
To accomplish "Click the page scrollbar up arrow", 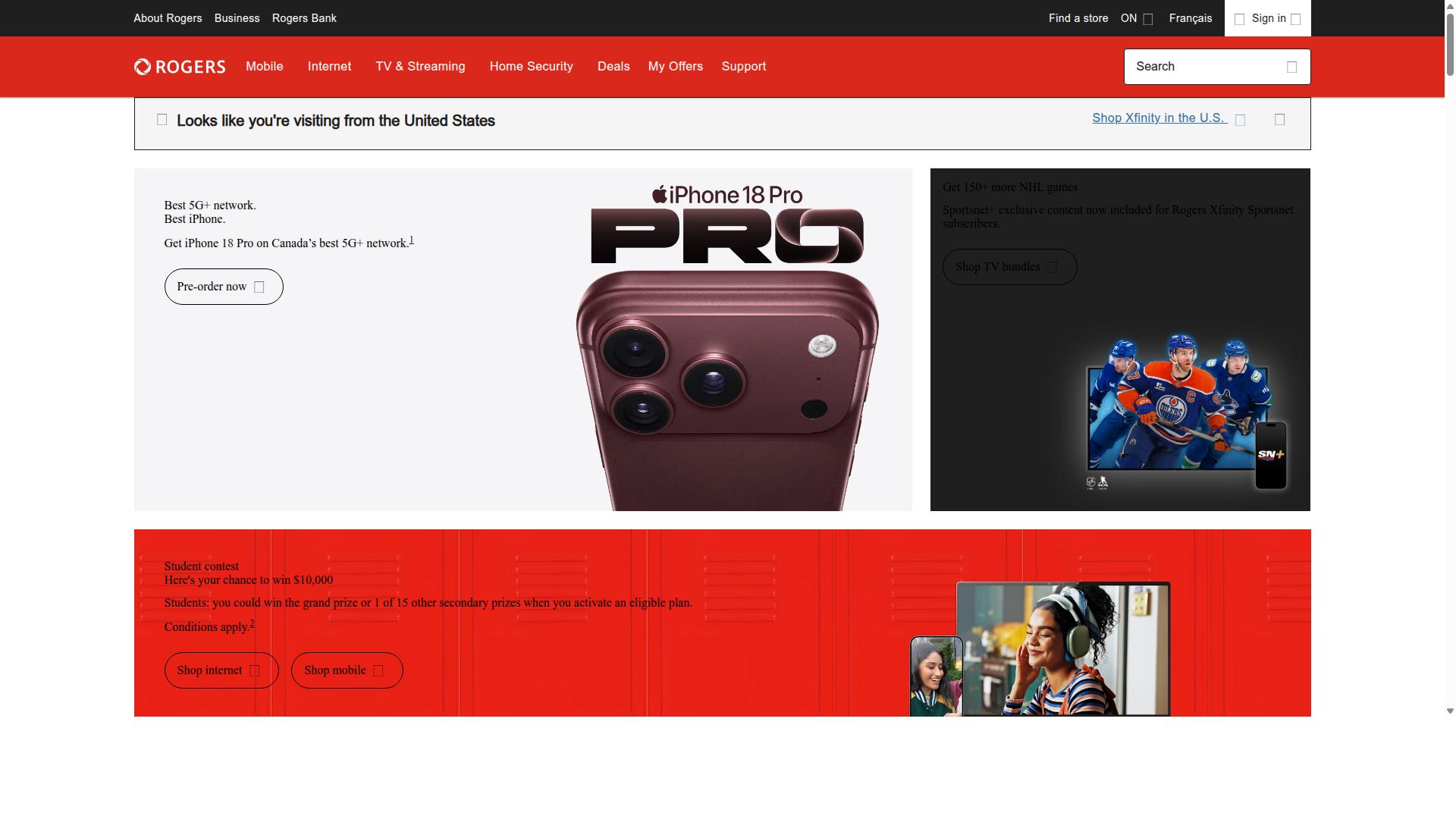I will pyautogui.click(x=1450, y=5).
